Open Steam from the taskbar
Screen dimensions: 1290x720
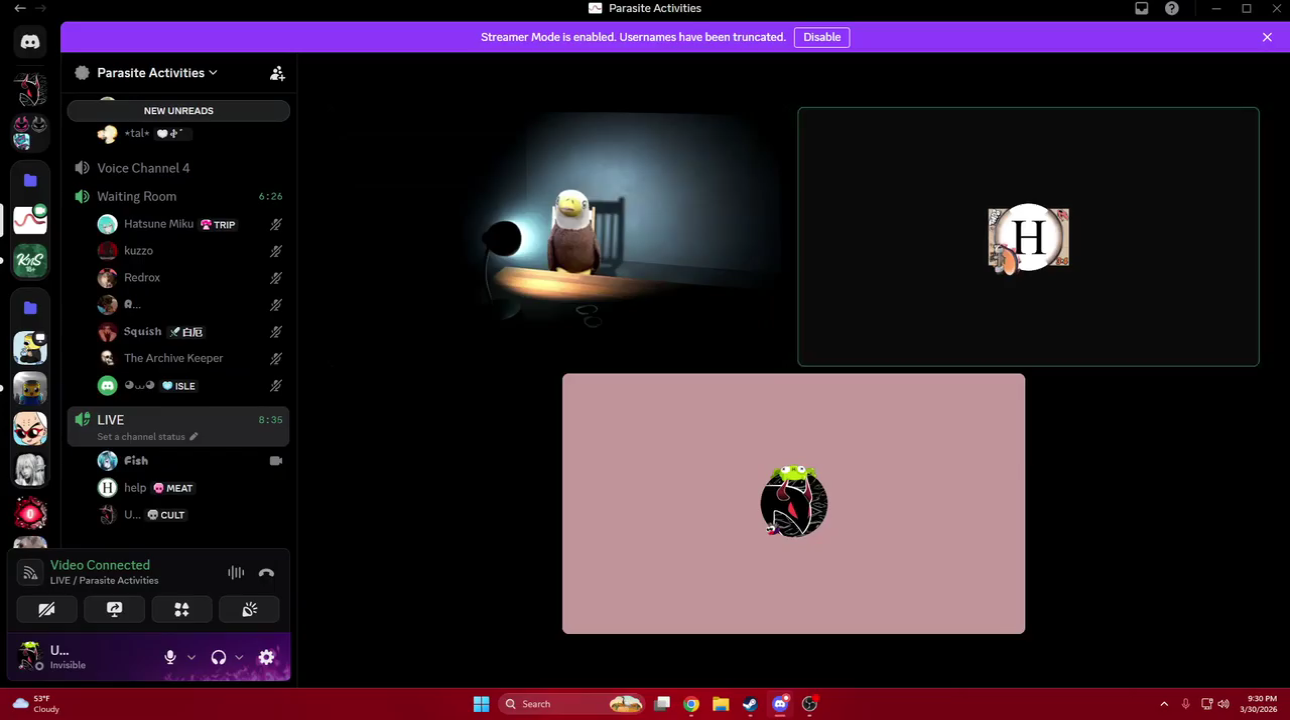[x=750, y=704]
